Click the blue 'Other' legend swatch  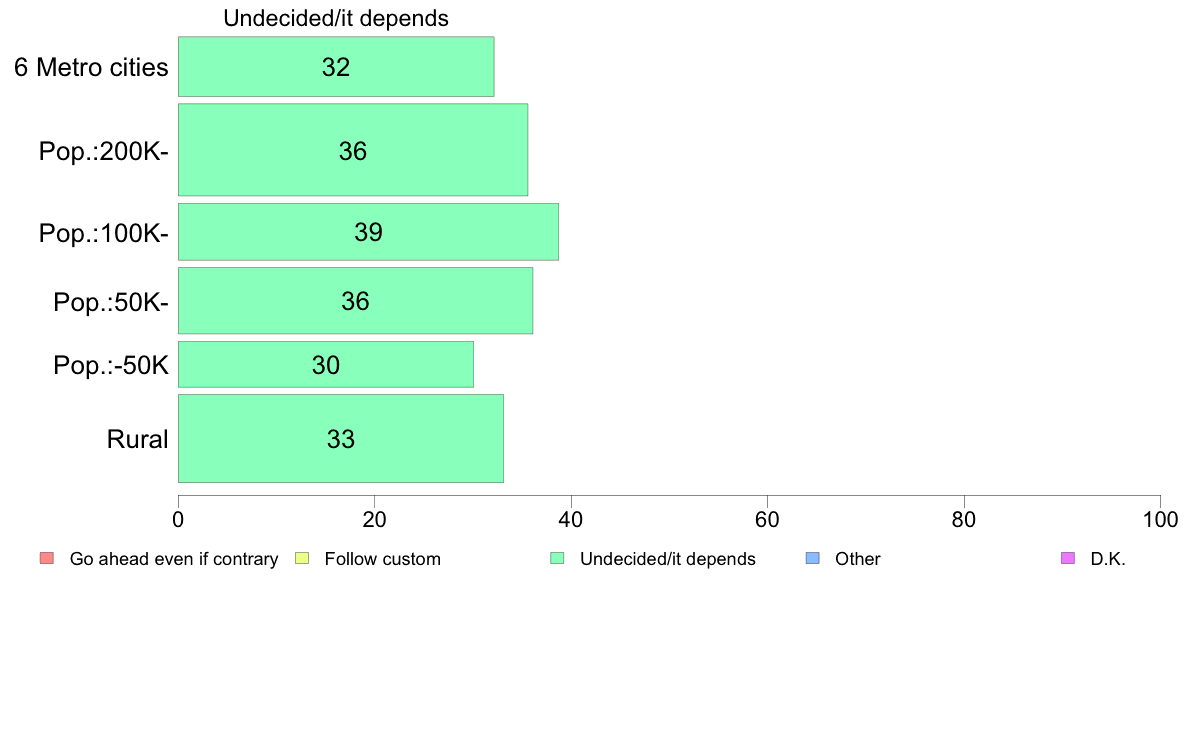(813, 559)
